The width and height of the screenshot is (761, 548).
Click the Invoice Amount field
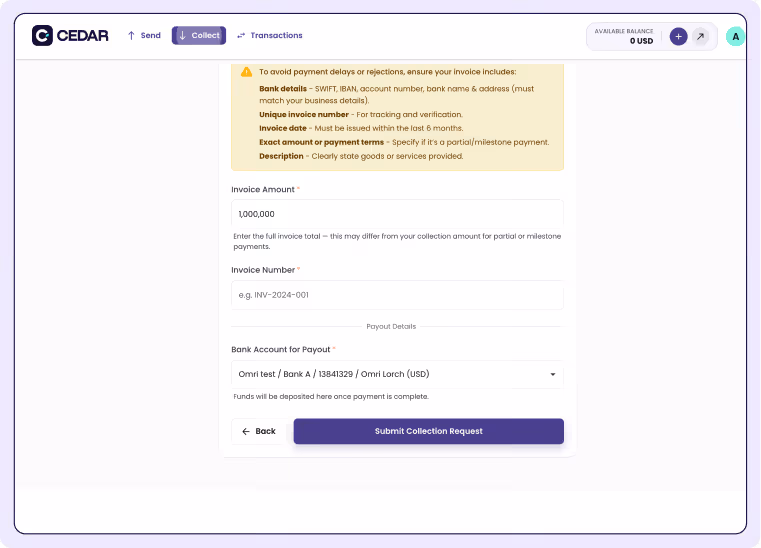click(397, 214)
